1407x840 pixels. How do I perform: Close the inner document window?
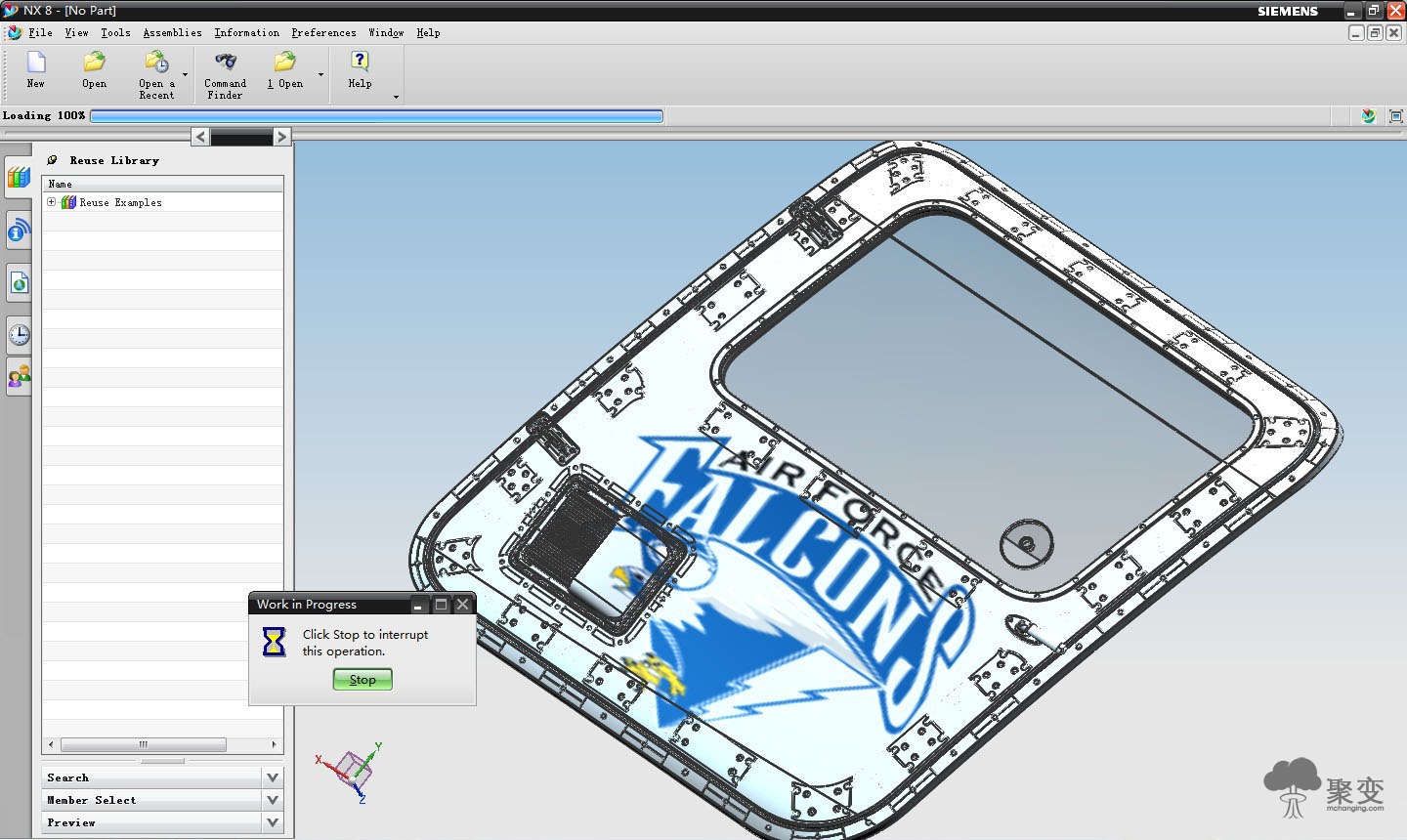point(1394,33)
